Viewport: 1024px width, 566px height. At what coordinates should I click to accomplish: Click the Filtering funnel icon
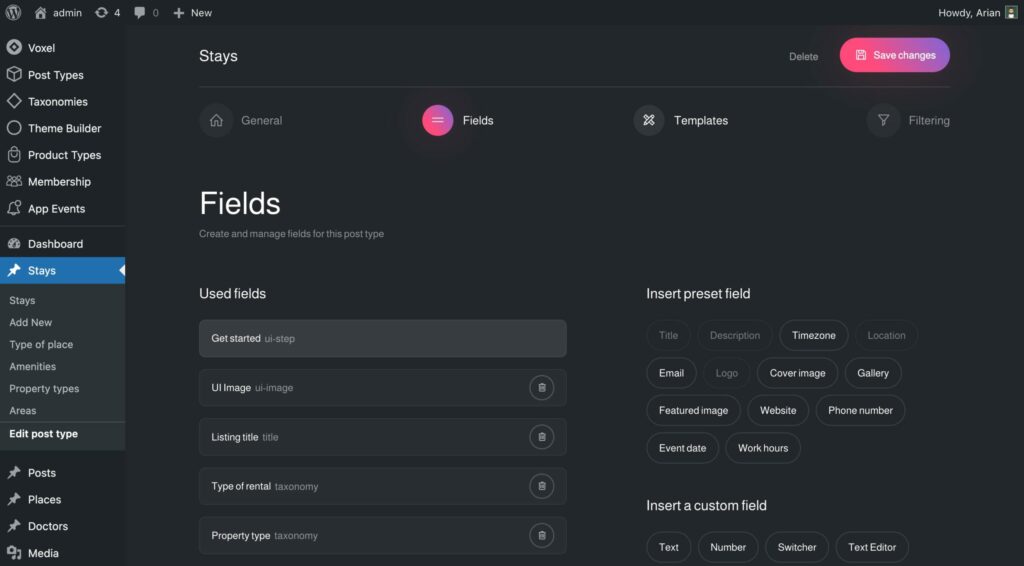883,120
